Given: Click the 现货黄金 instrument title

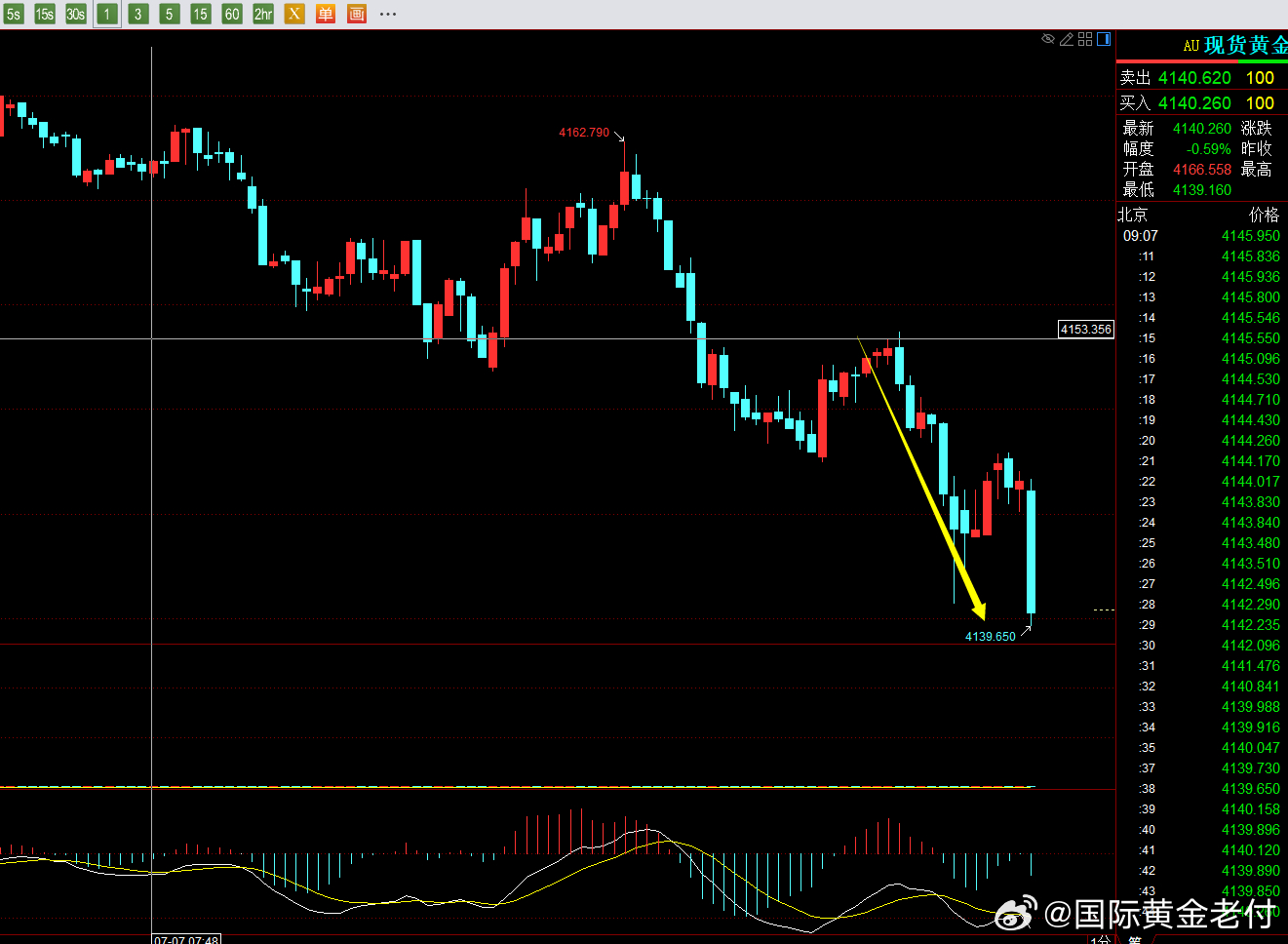Looking at the screenshot, I should tap(1246, 45).
